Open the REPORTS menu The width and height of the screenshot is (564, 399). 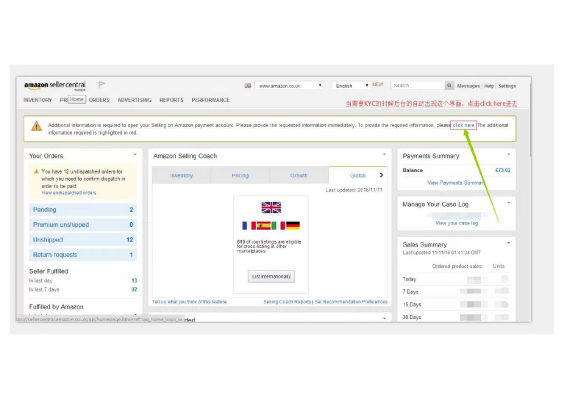(171, 100)
